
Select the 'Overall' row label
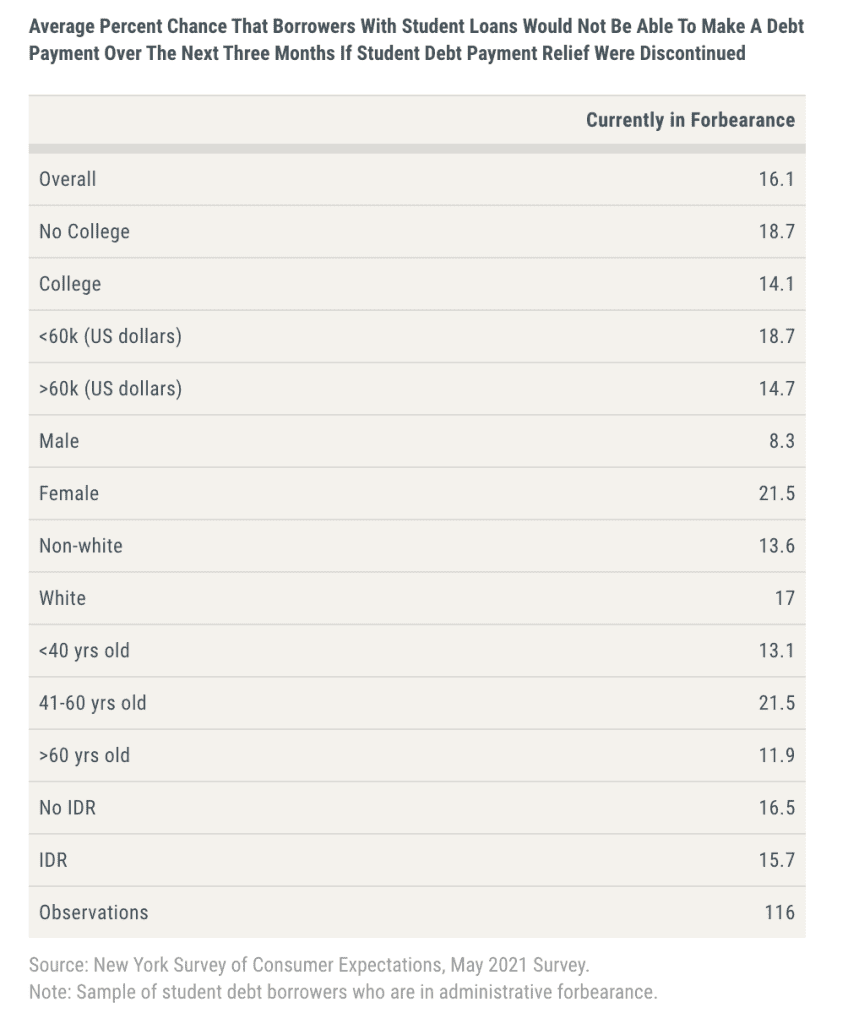[68, 179]
